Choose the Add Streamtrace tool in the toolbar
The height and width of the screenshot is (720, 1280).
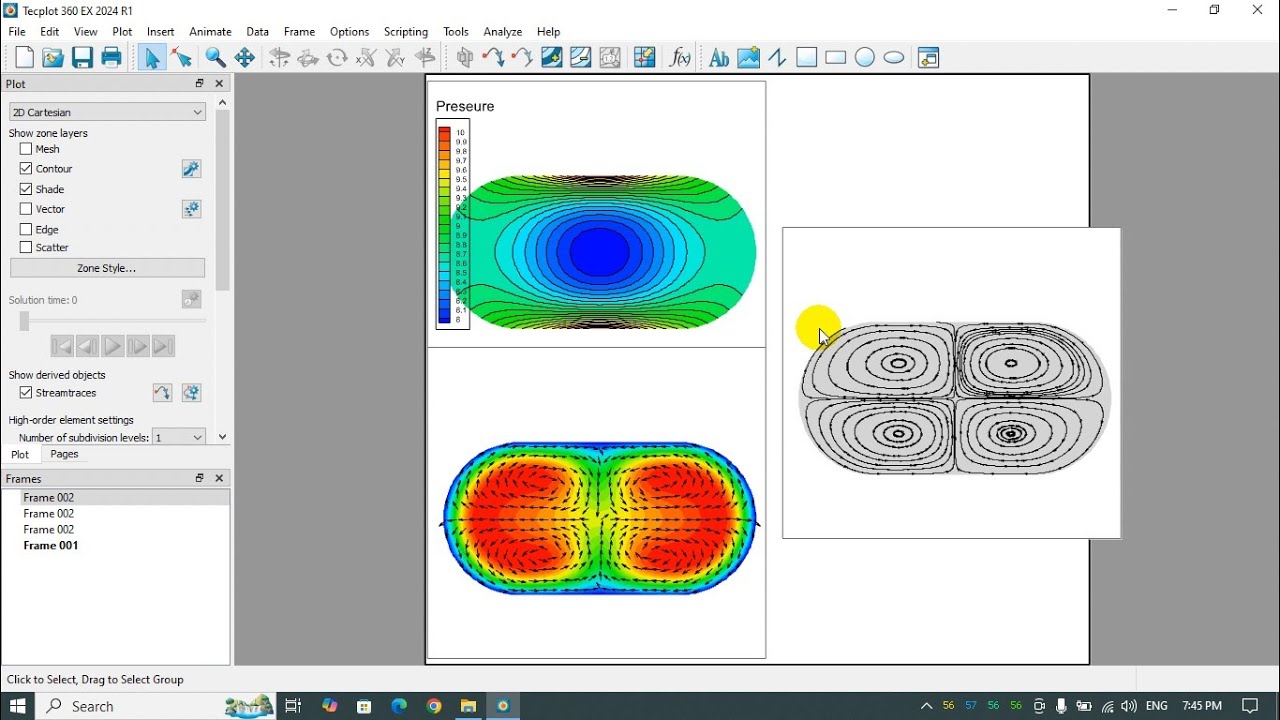coord(493,58)
